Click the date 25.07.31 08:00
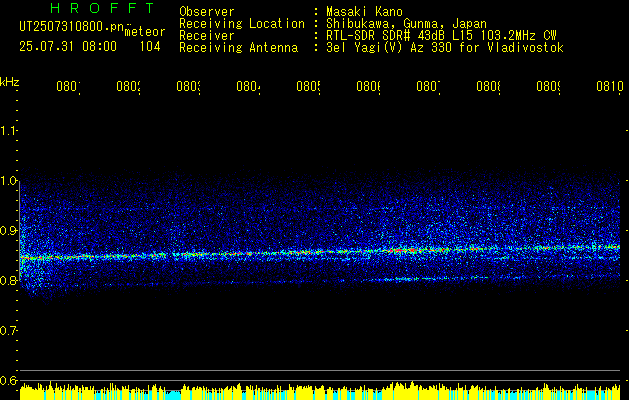The height and width of the screenshot is (400, 629). (68, 47)
